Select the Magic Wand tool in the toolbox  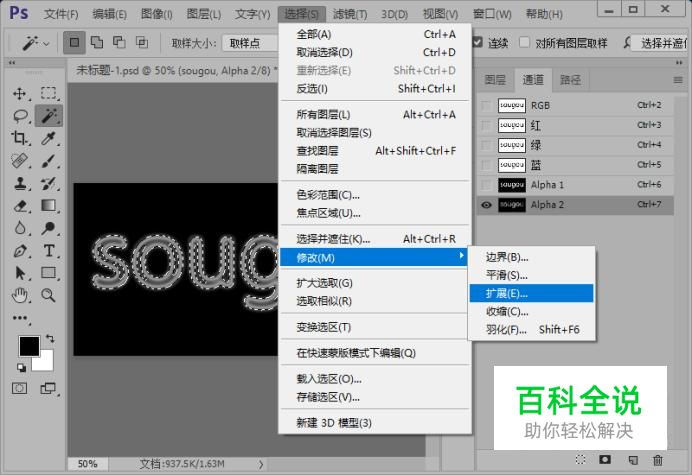(x=49, y=116)
